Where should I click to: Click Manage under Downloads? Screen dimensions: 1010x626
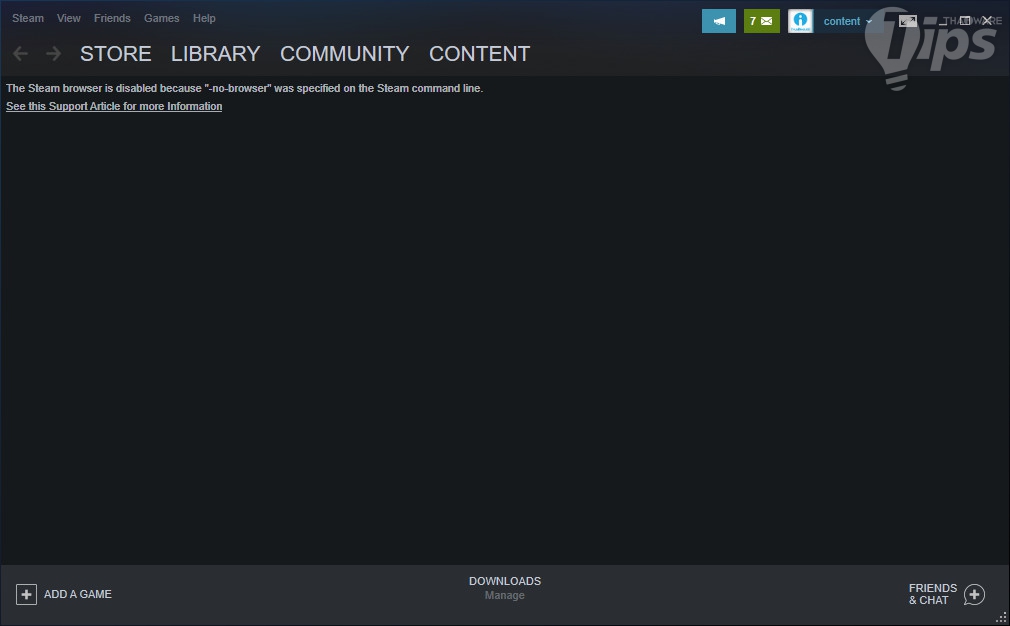coord(505,595)
